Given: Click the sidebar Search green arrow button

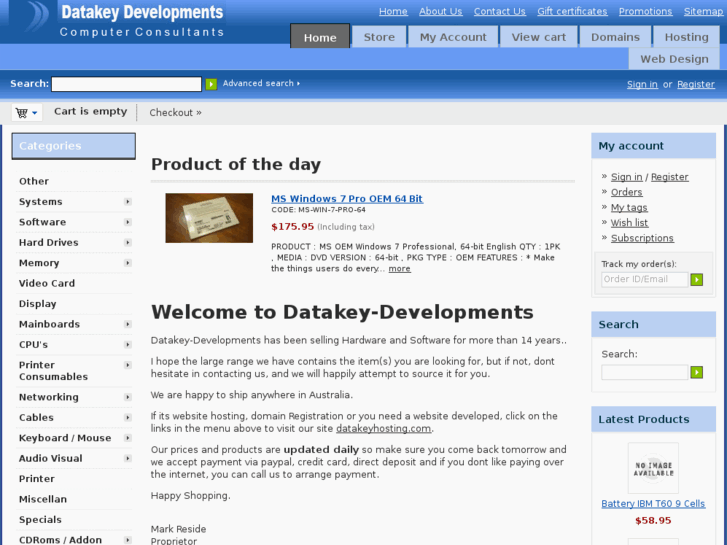Looking at the screenshot, I should click(x=696, y=372).
